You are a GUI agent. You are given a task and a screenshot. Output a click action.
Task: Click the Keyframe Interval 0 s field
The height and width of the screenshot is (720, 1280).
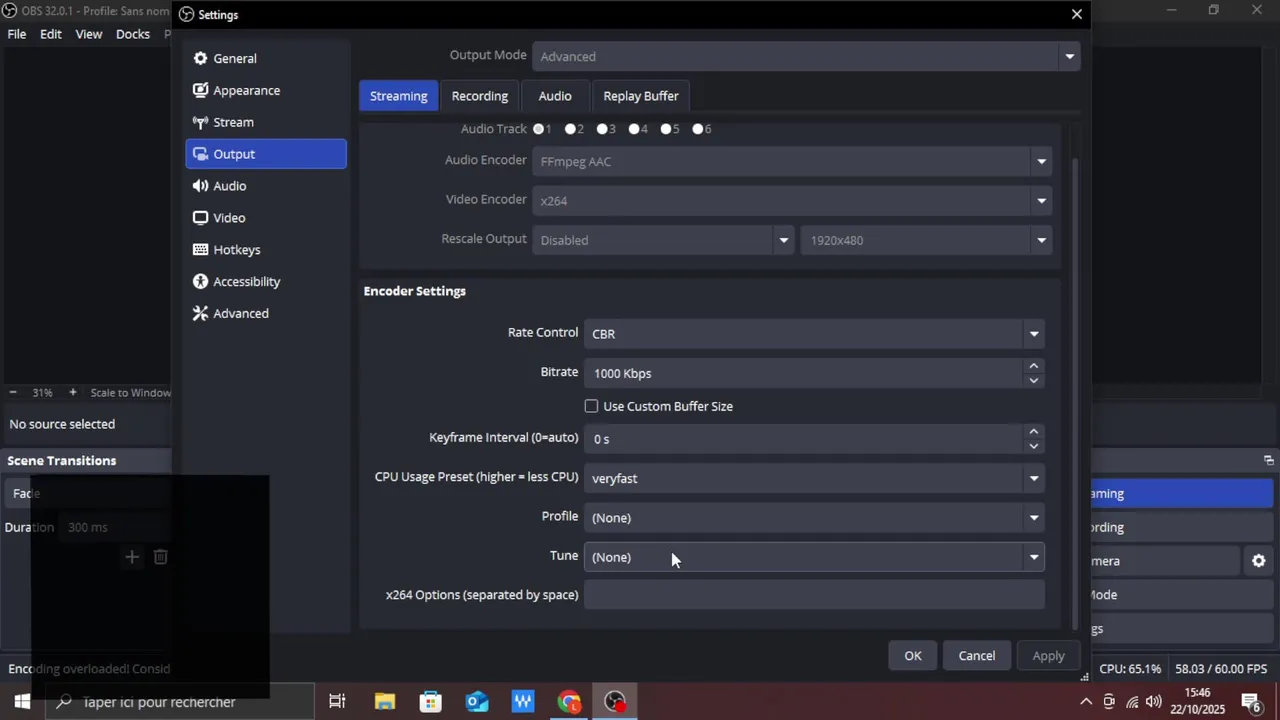pyautogui.click(x=804, y=438)
